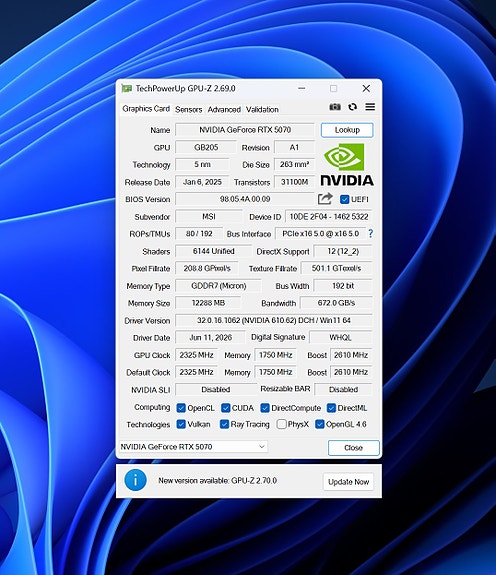Click the screenshot camera icon
This screenshot has height=575, width=496.
tap(334, 107)
